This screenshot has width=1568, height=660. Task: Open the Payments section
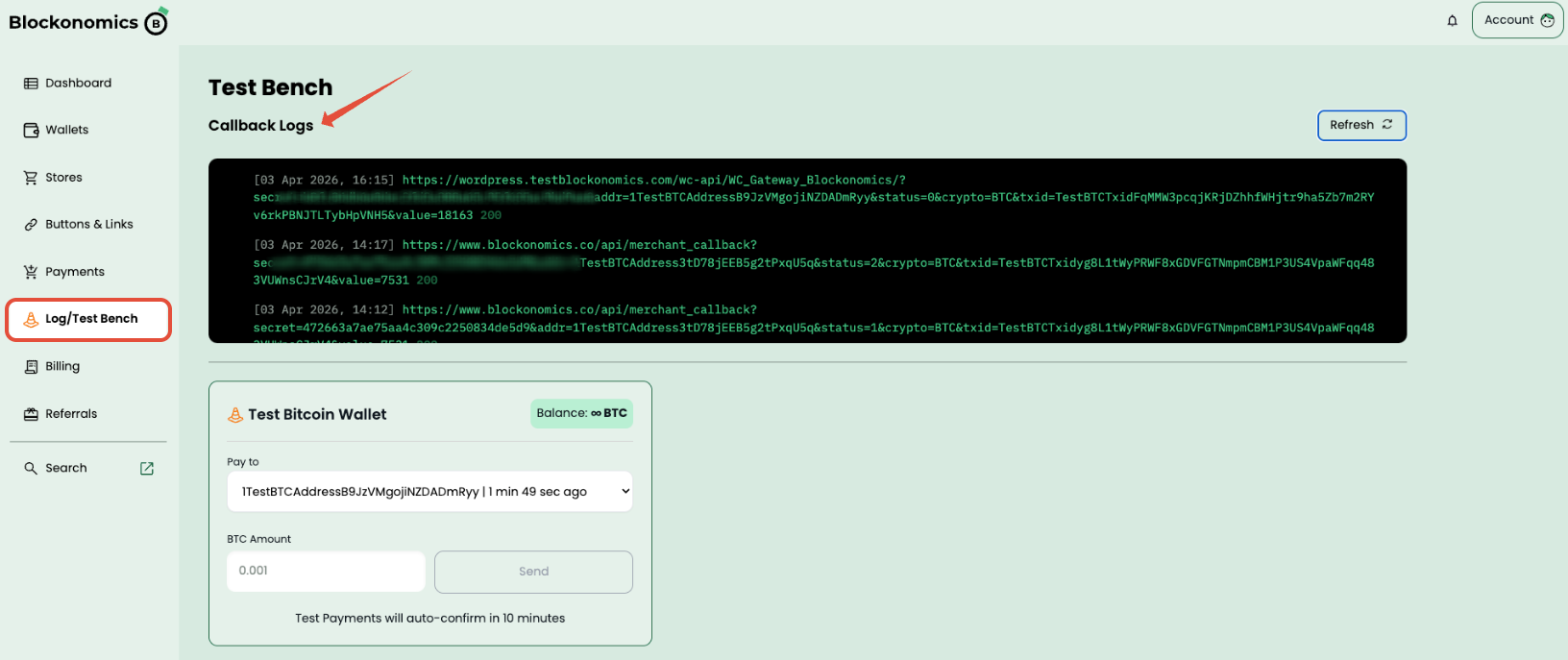pos(75,272)
